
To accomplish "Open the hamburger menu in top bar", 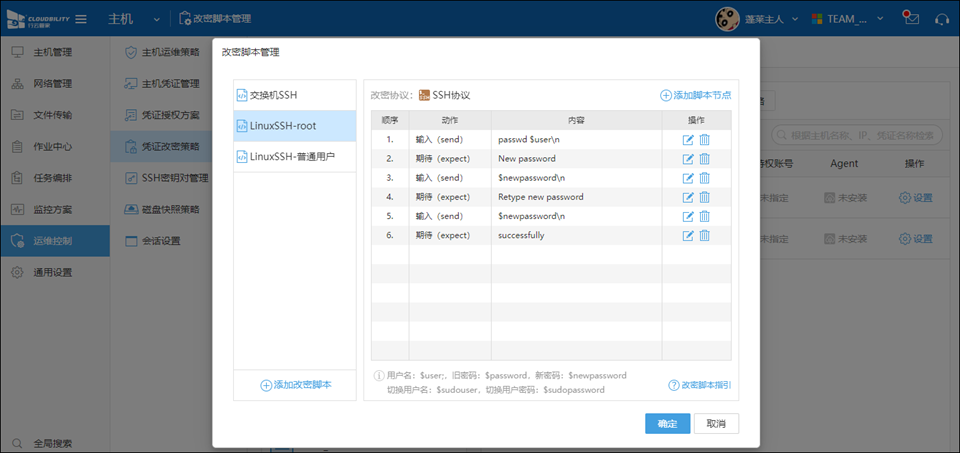I will tap(81, 19).
